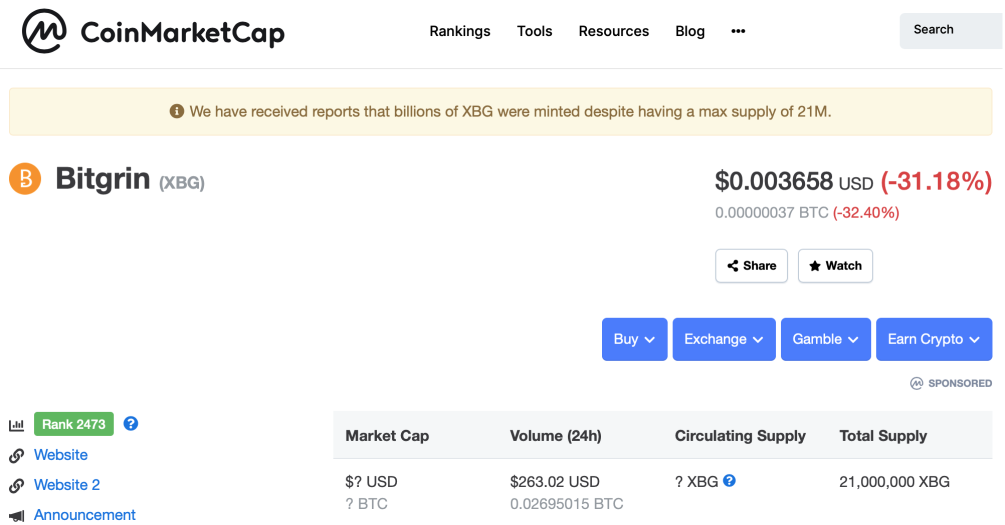
Task: Open the Website link
Action: point(61,454)
